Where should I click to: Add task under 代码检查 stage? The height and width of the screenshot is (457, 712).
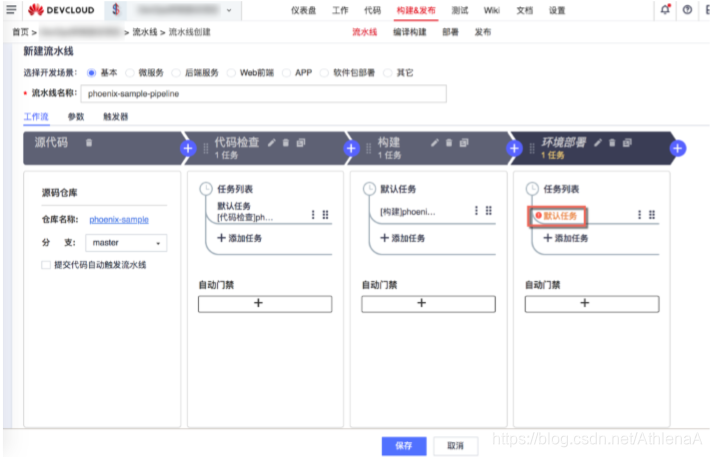point(239,238)
